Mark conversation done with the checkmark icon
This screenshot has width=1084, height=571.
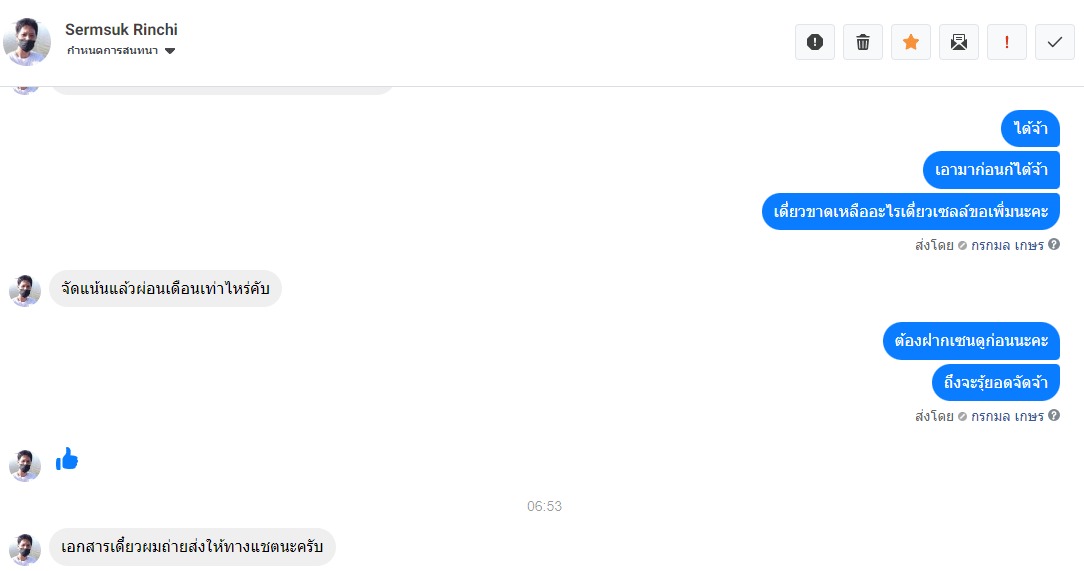tap(1055, 42)
